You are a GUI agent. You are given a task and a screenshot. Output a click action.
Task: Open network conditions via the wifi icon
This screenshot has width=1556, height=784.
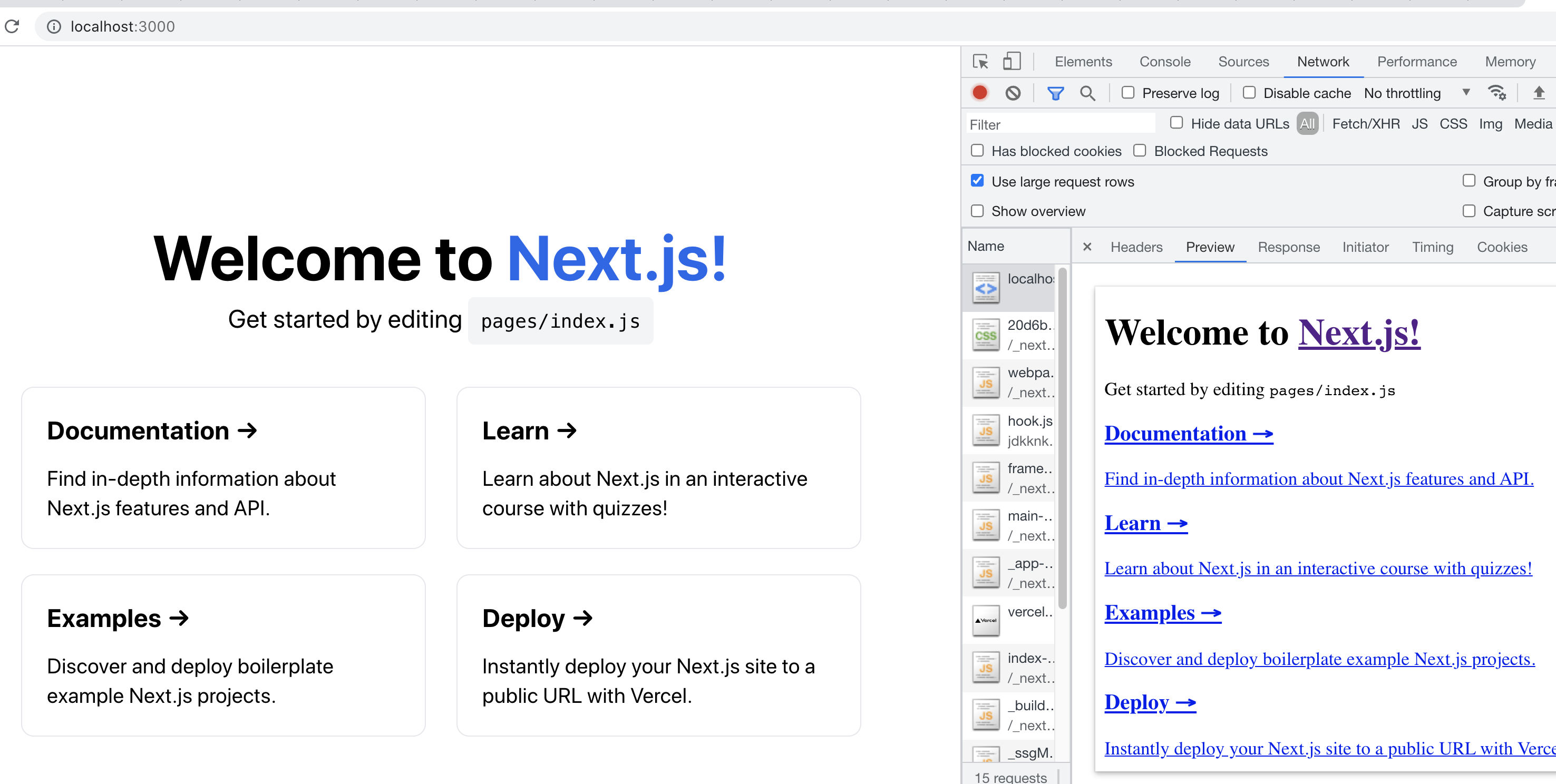[1497, 93]
